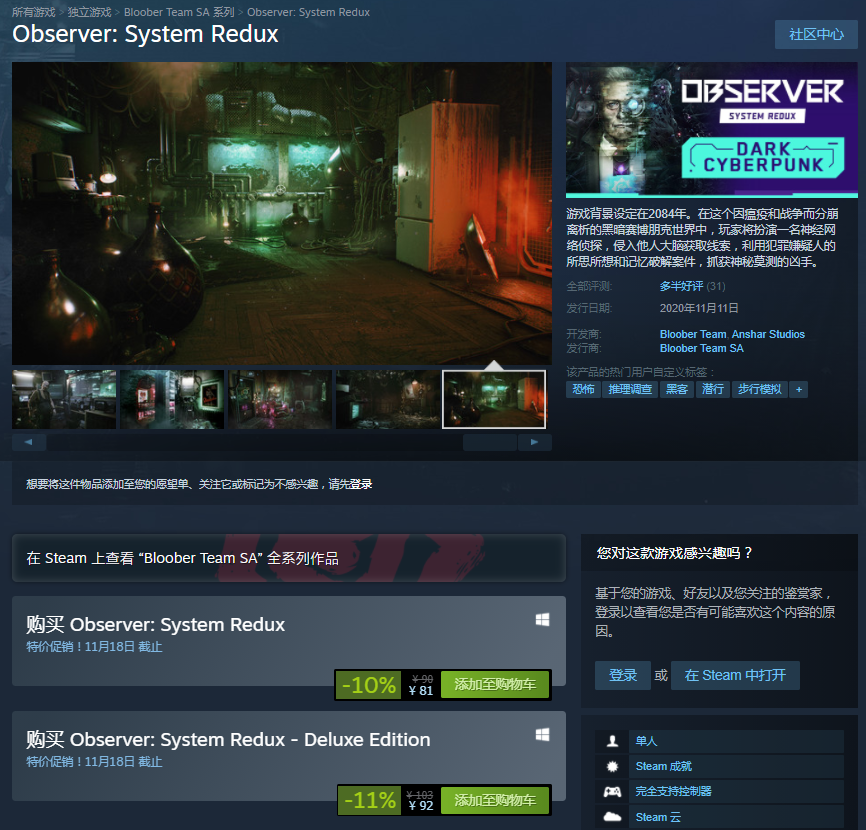
Task: Select the 恐怖 tag
Action: [x=583, y=389]
